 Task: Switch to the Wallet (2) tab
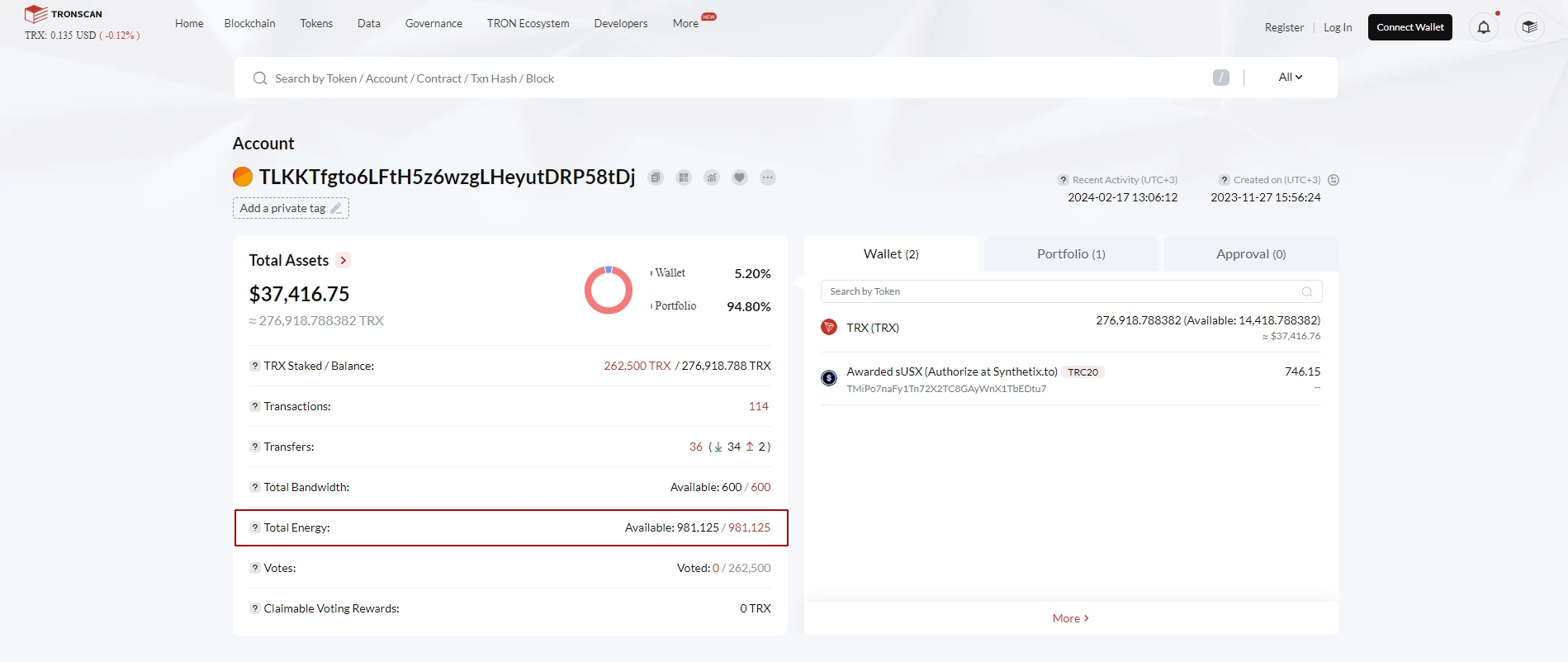(x=892, y=254)
